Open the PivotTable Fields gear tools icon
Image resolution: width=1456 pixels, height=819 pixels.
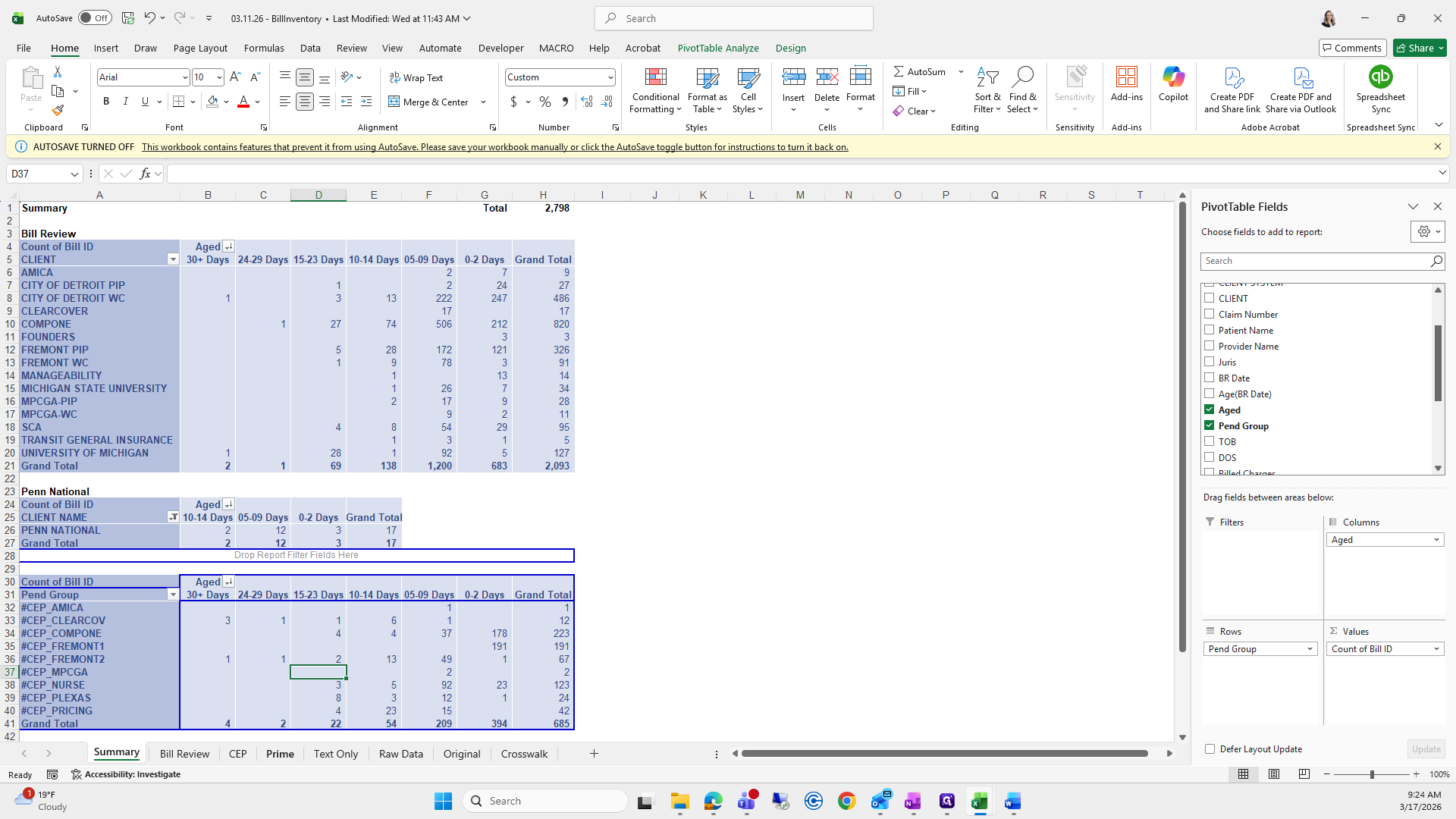tap(1423, 231)
